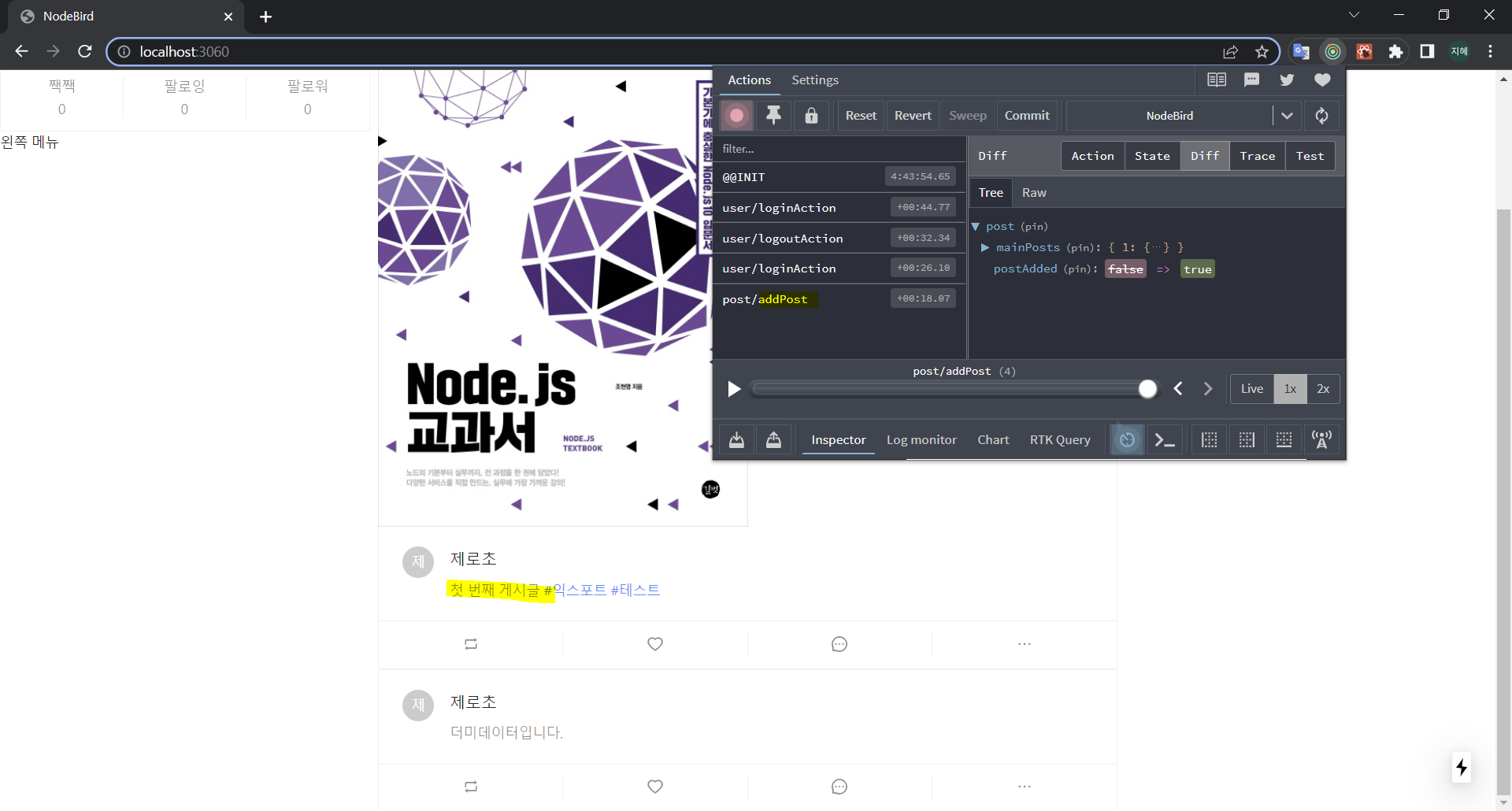Image resolution: width=1512 pixels, height=811 pixels.
Task: Step to the previous action arrow
Action: coord(1178,389)
